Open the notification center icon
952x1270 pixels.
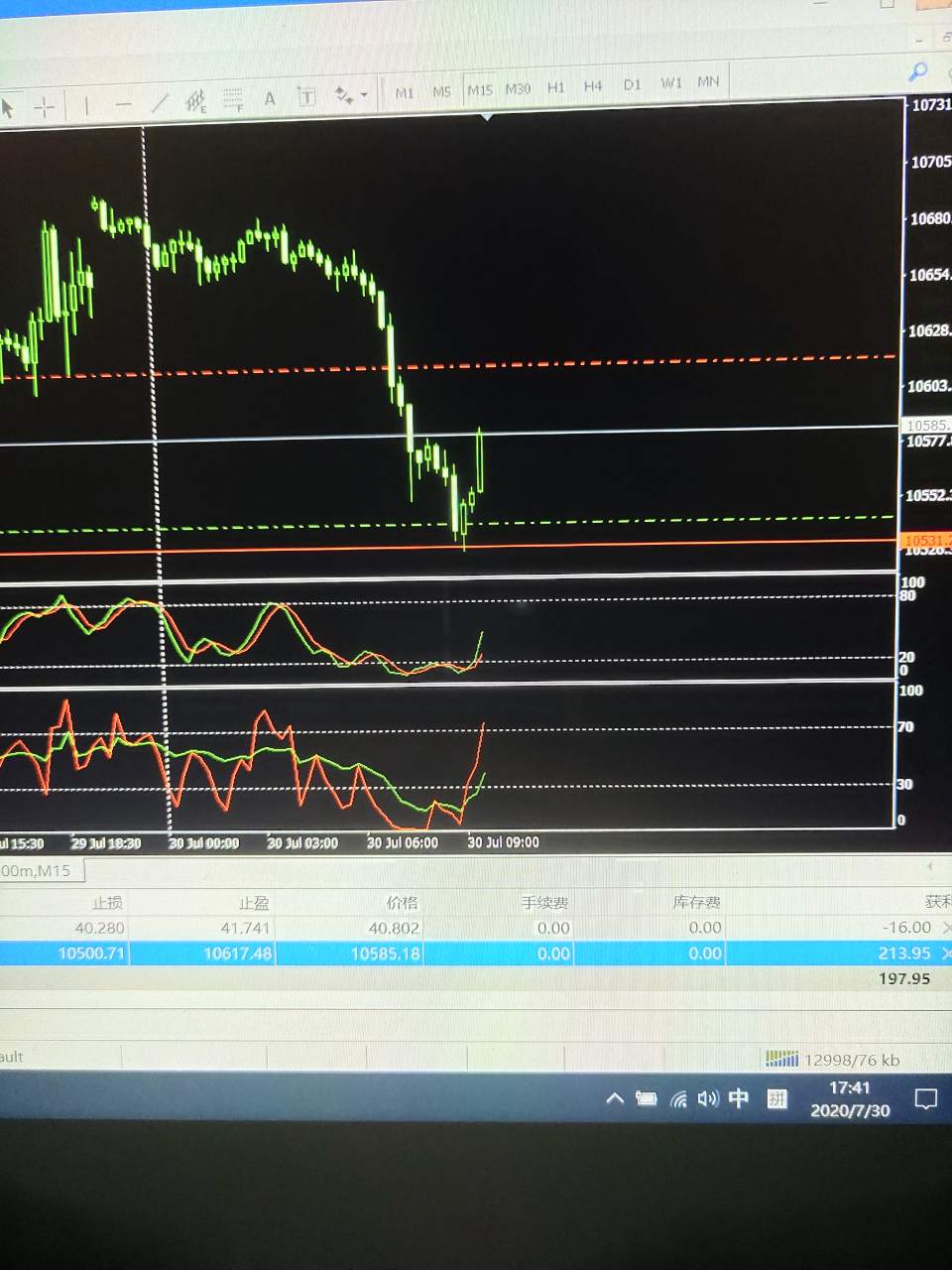[925, 1098]
